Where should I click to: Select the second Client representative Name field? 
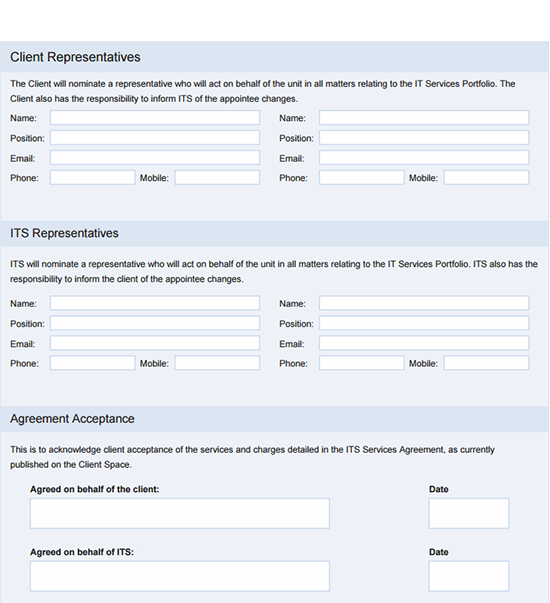tap(424, 118)
